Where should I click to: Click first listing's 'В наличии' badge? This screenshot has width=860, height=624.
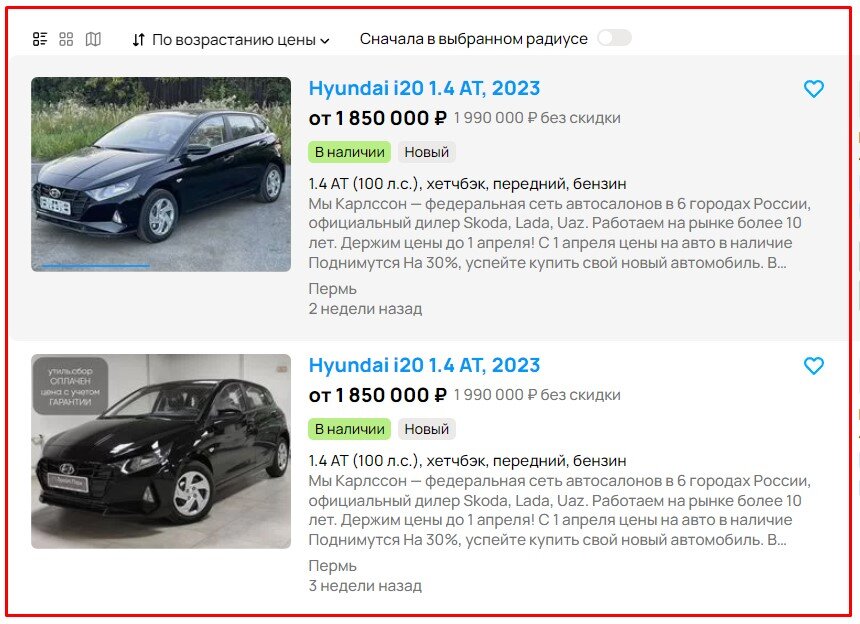click(x=349, y=152)
